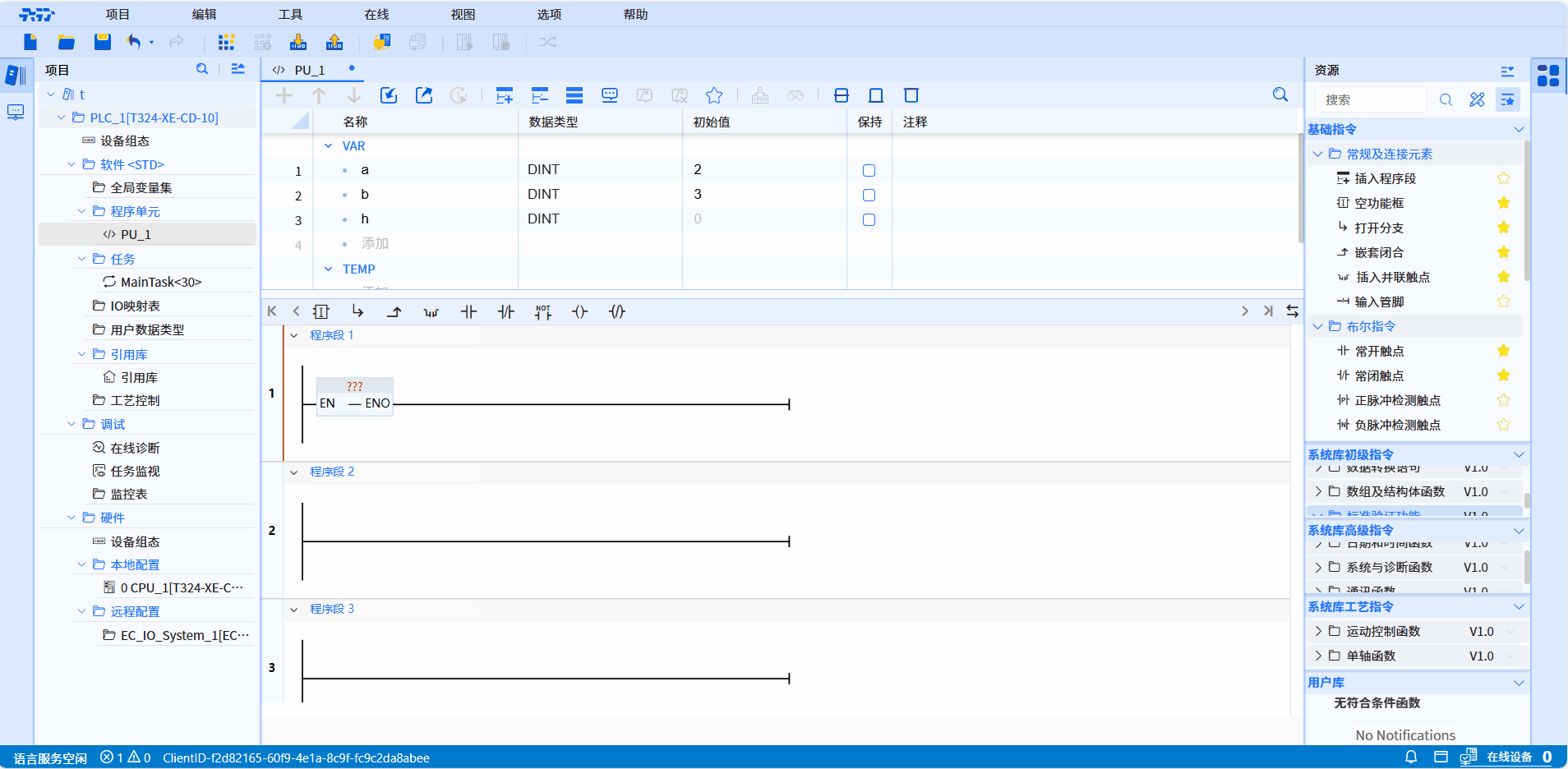Check retain checkbox for variable h
1568x769 pixels.
pos(869,219)
